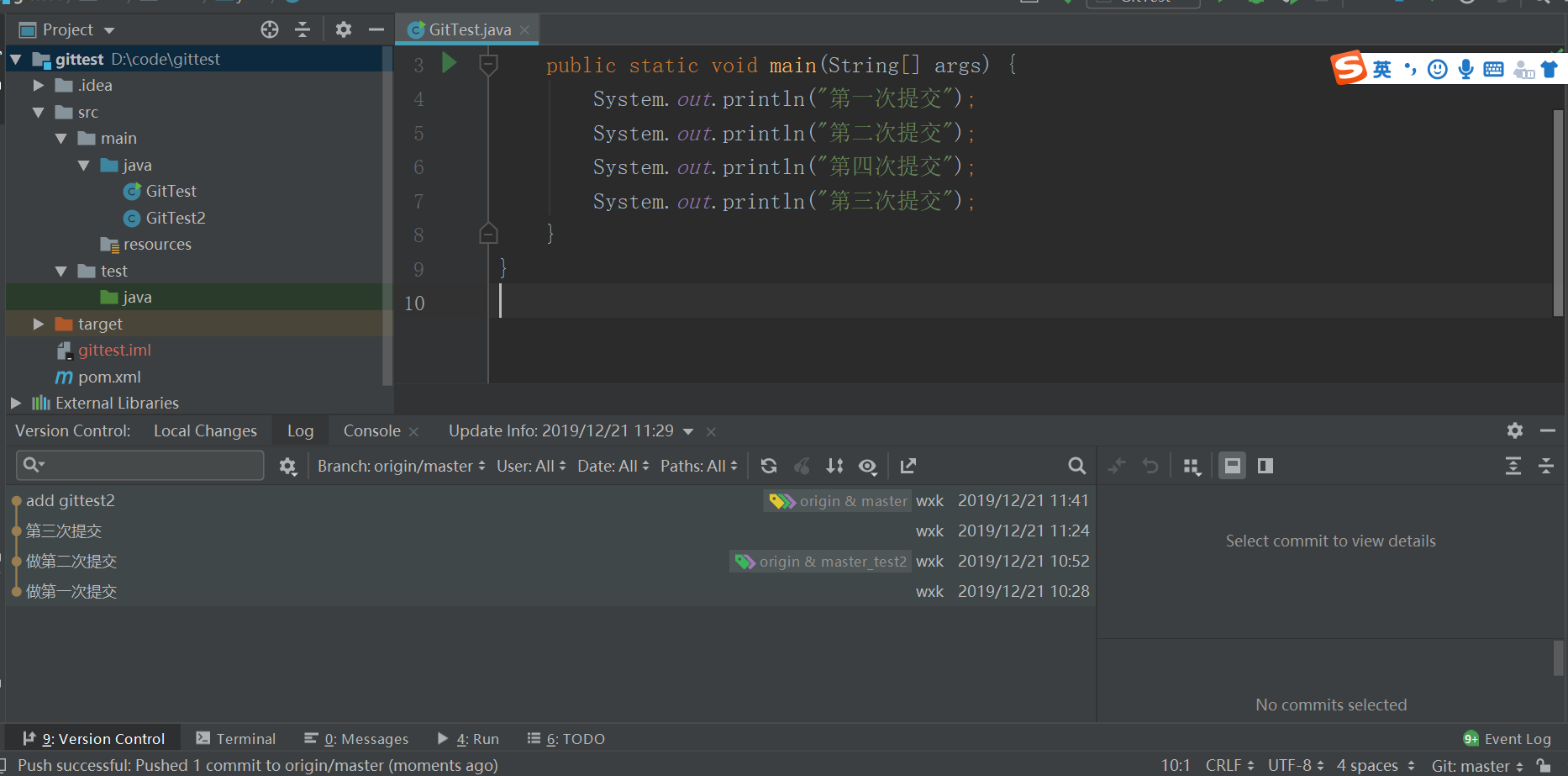Collapse the test folder
1568x776 pixels.
pos(61,271)
